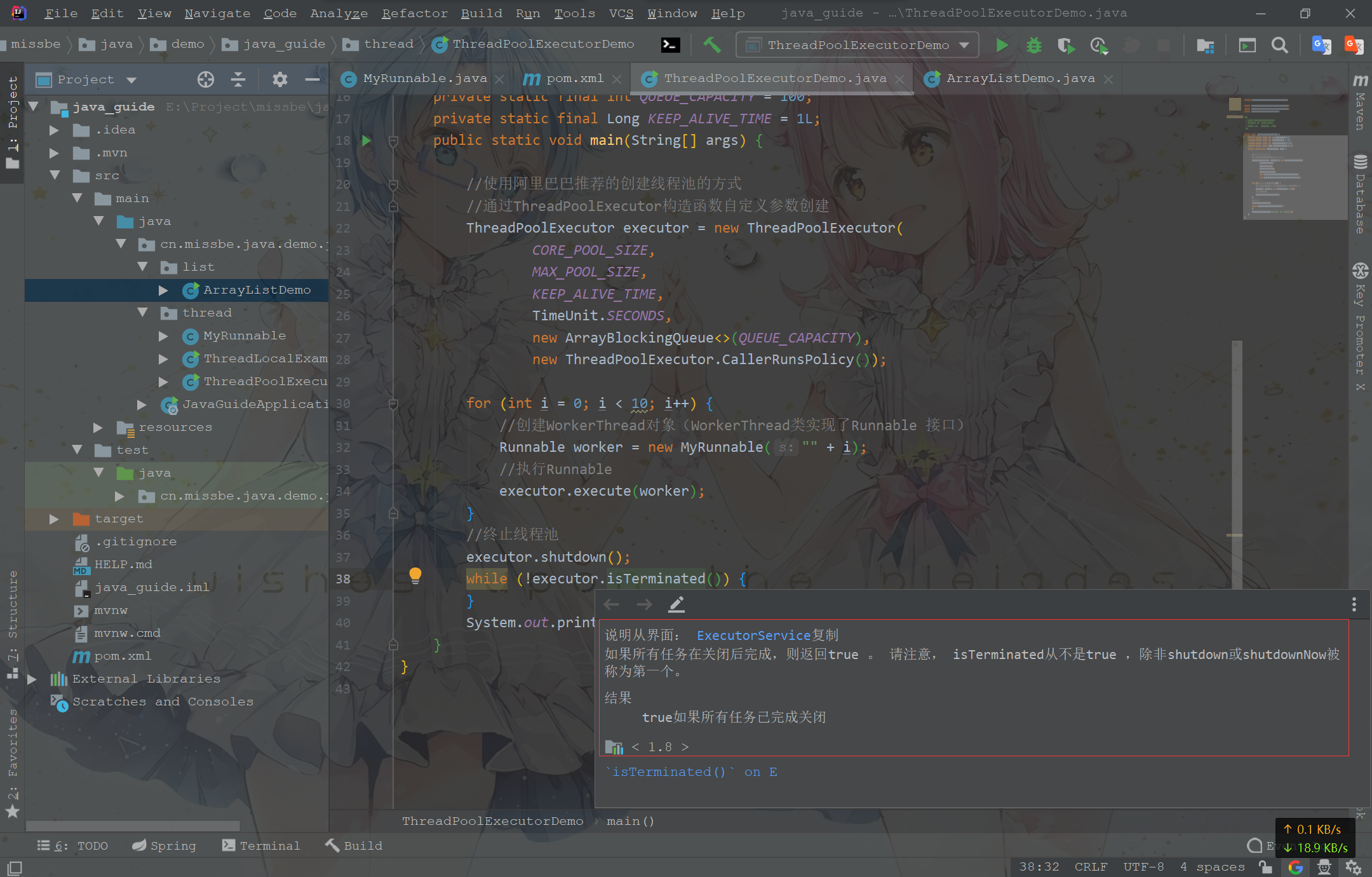
Task: Run the application with the green play icon
Action: [1002, 45]
